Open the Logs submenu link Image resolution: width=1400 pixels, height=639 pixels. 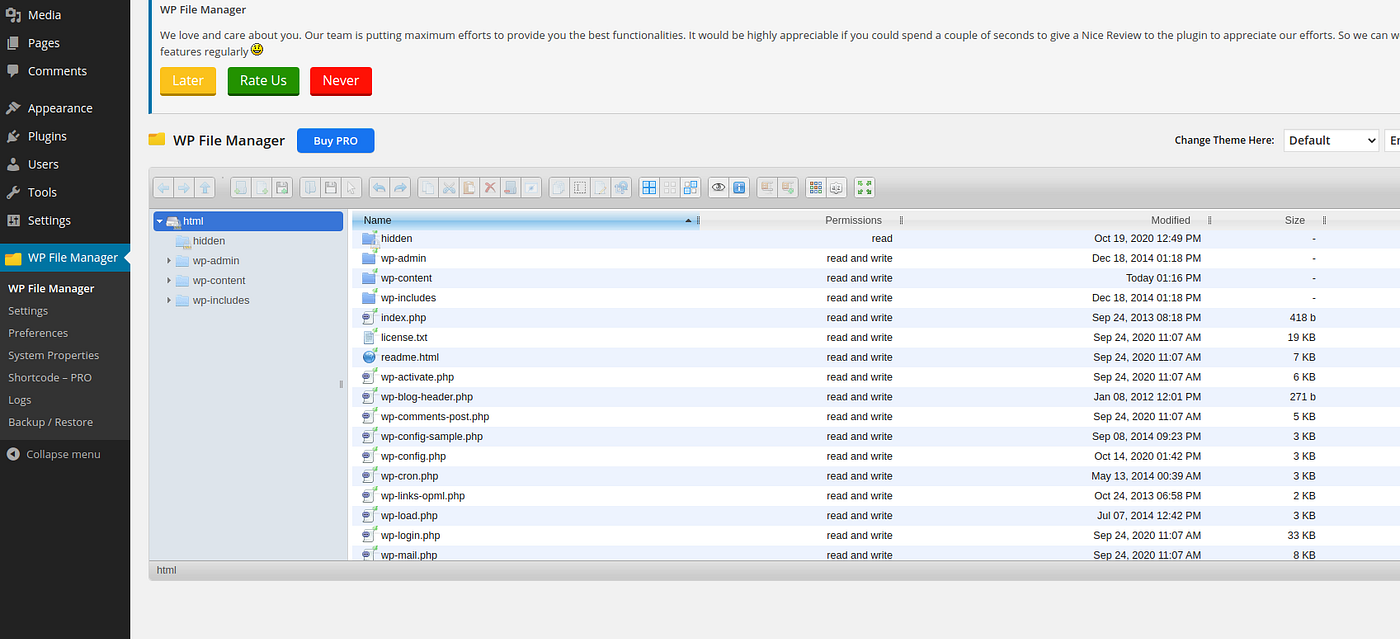point(20,400)
